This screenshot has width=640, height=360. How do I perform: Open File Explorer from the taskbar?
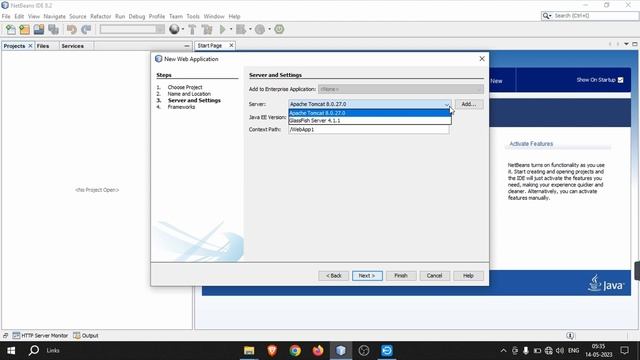coord(249,351)
